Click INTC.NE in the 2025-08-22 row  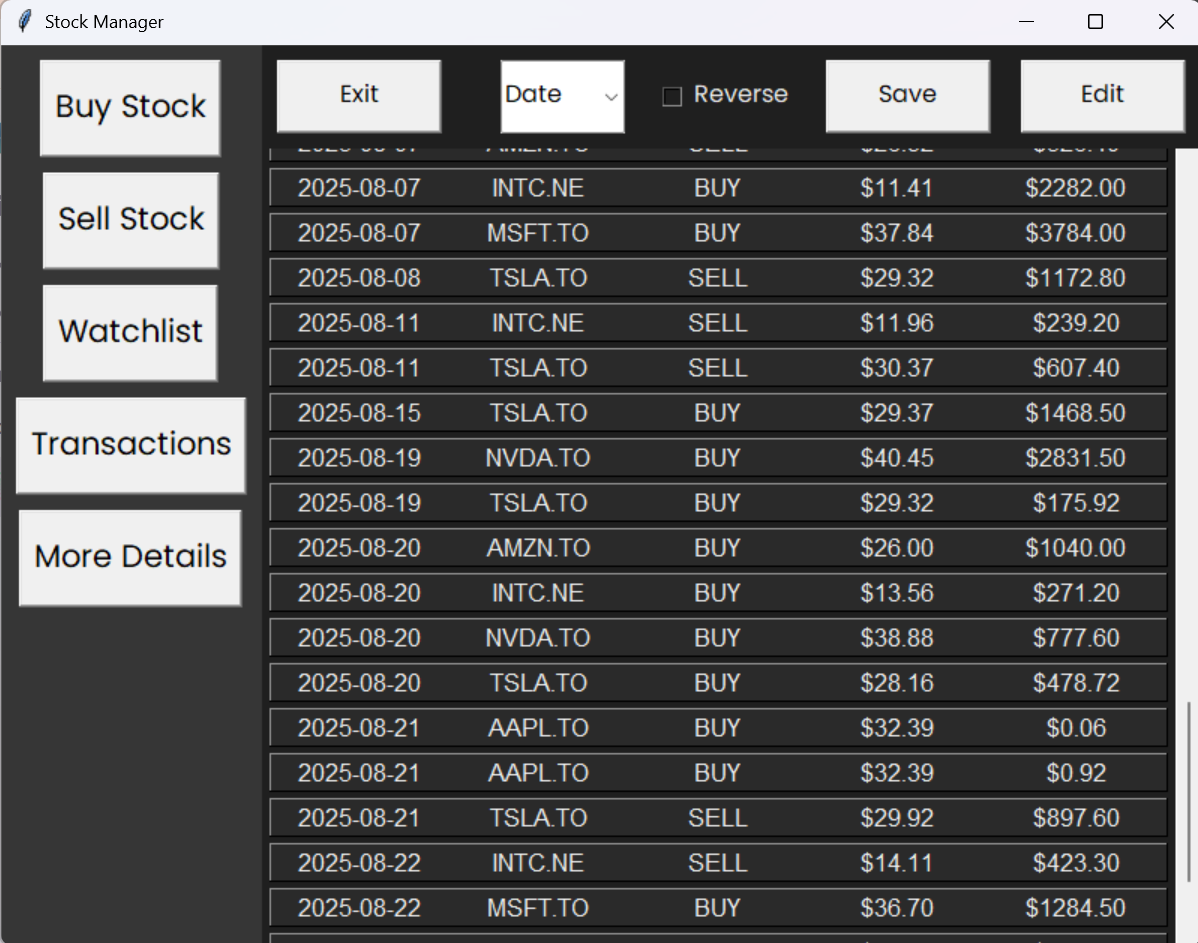[x=539, y=864]
